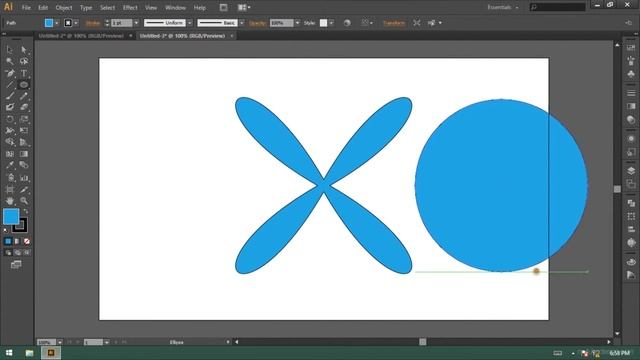This screenshot has height=360, width=640.
Task: Select the Mesh tool
Action: [x=10, y=154]
